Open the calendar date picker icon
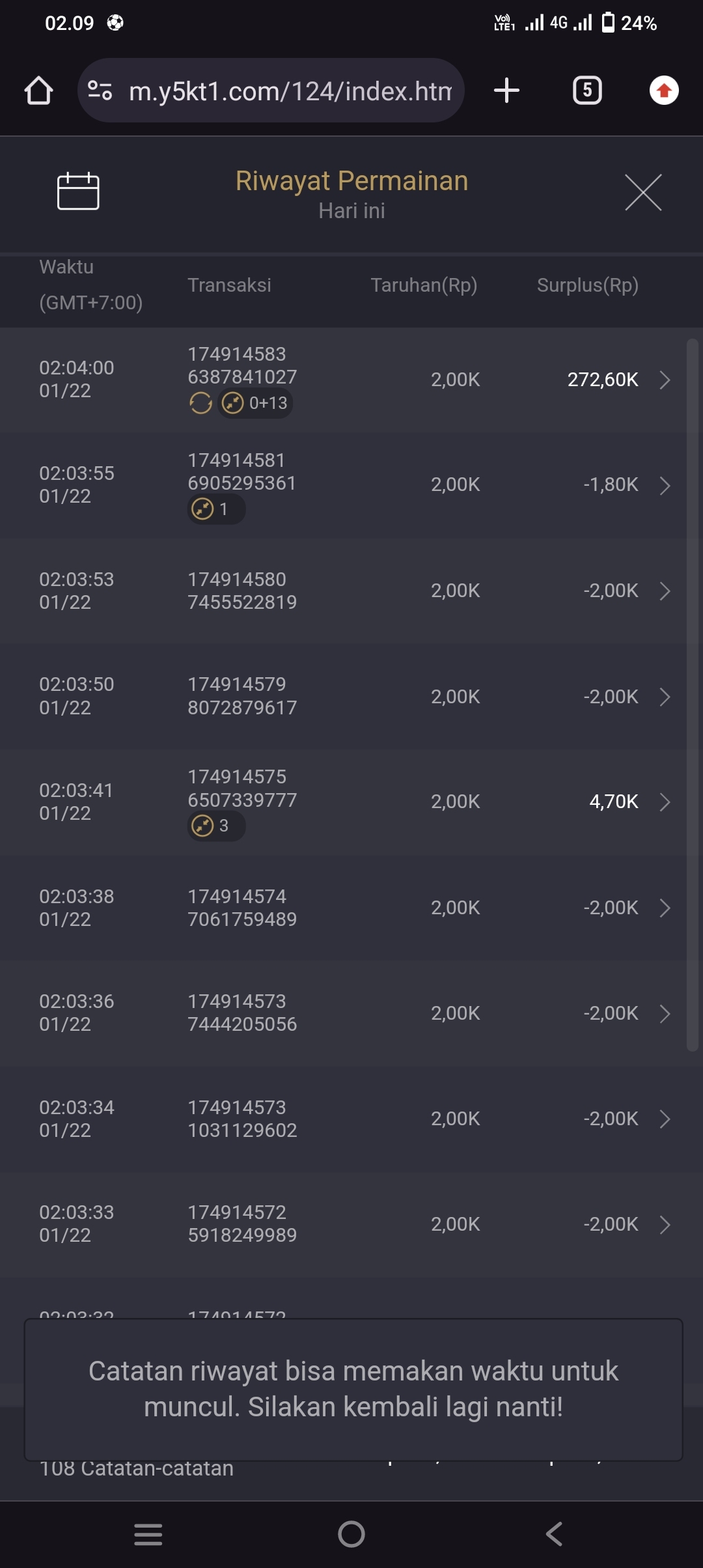703x1568 pixels. point(78,191)
